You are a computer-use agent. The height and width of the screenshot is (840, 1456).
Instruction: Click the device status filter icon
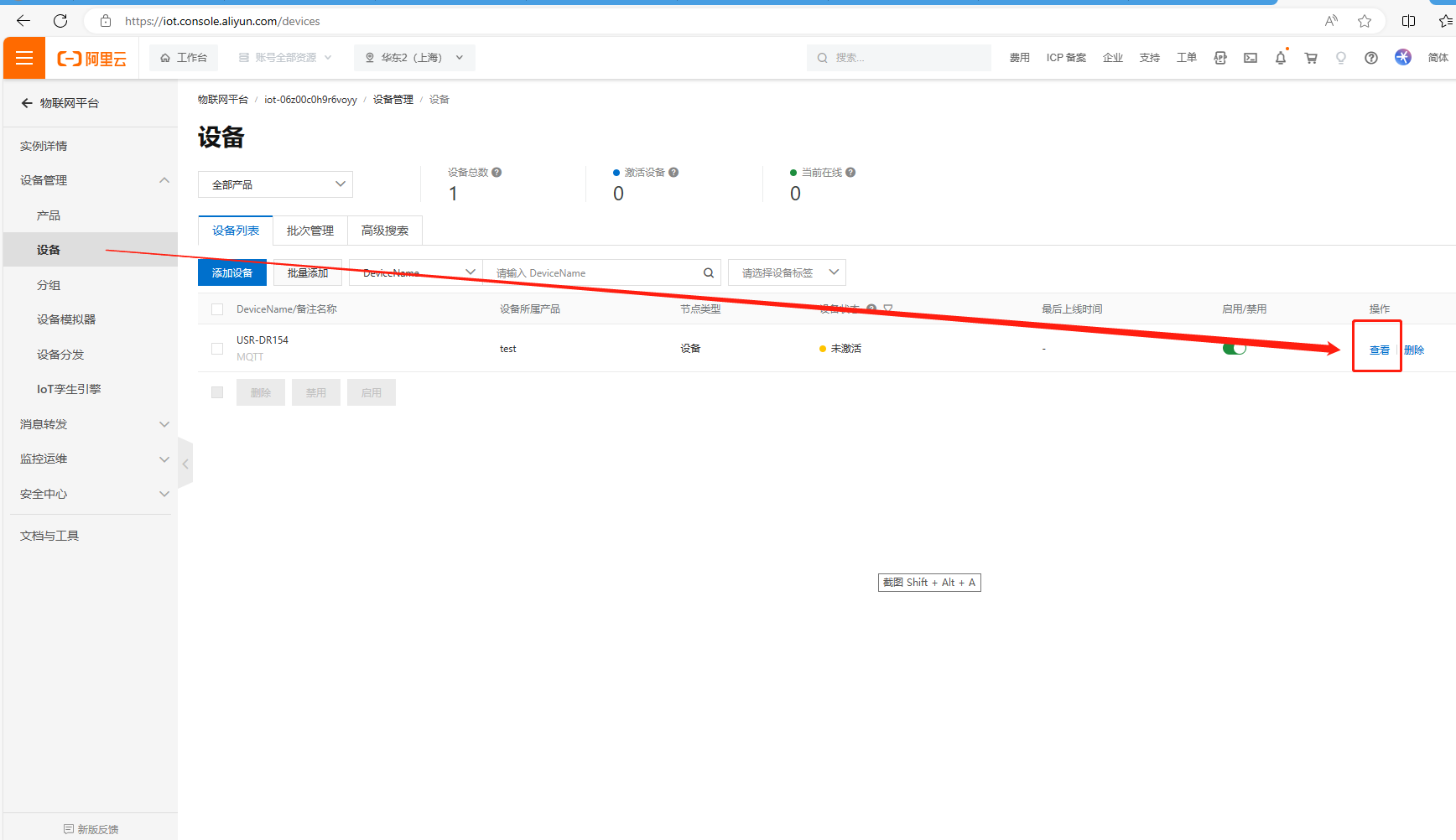click(888, 309)
